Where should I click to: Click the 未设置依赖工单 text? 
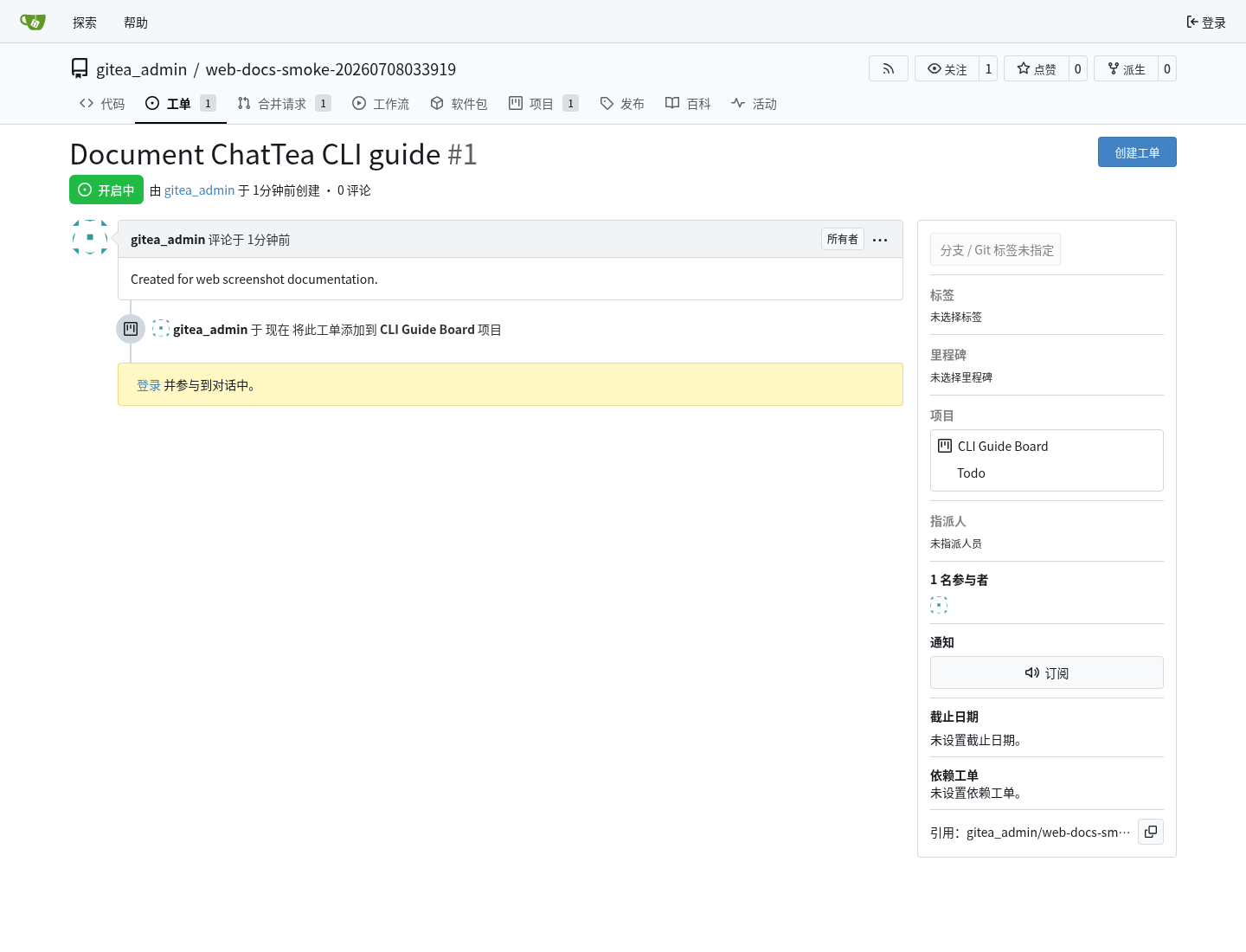pyautogui.click(x=976, y=793)
